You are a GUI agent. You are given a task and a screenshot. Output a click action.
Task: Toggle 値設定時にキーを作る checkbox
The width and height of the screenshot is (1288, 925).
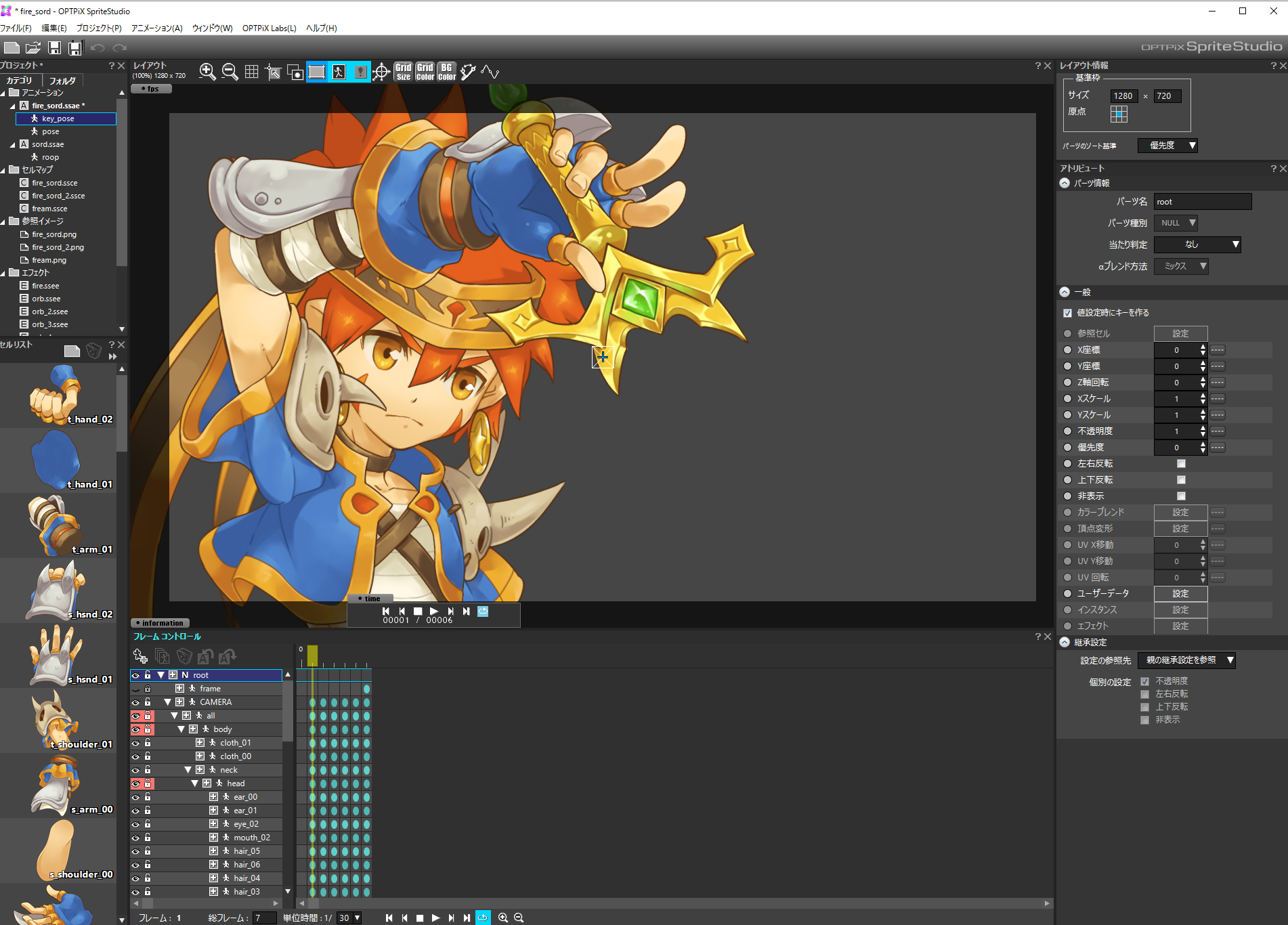(x=1068, y=313)
